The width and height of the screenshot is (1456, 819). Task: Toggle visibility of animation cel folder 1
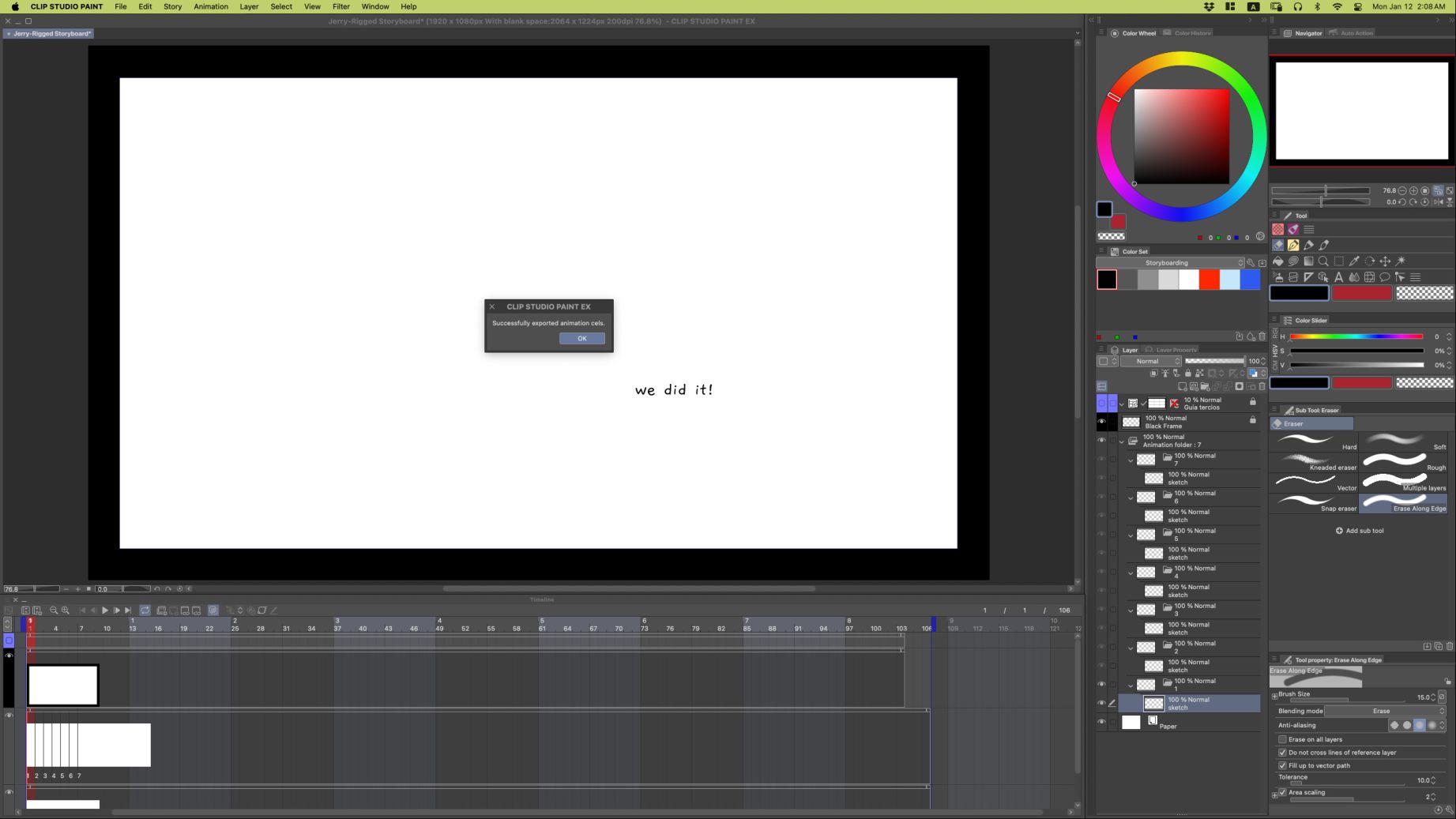(x=1102, y=685)
